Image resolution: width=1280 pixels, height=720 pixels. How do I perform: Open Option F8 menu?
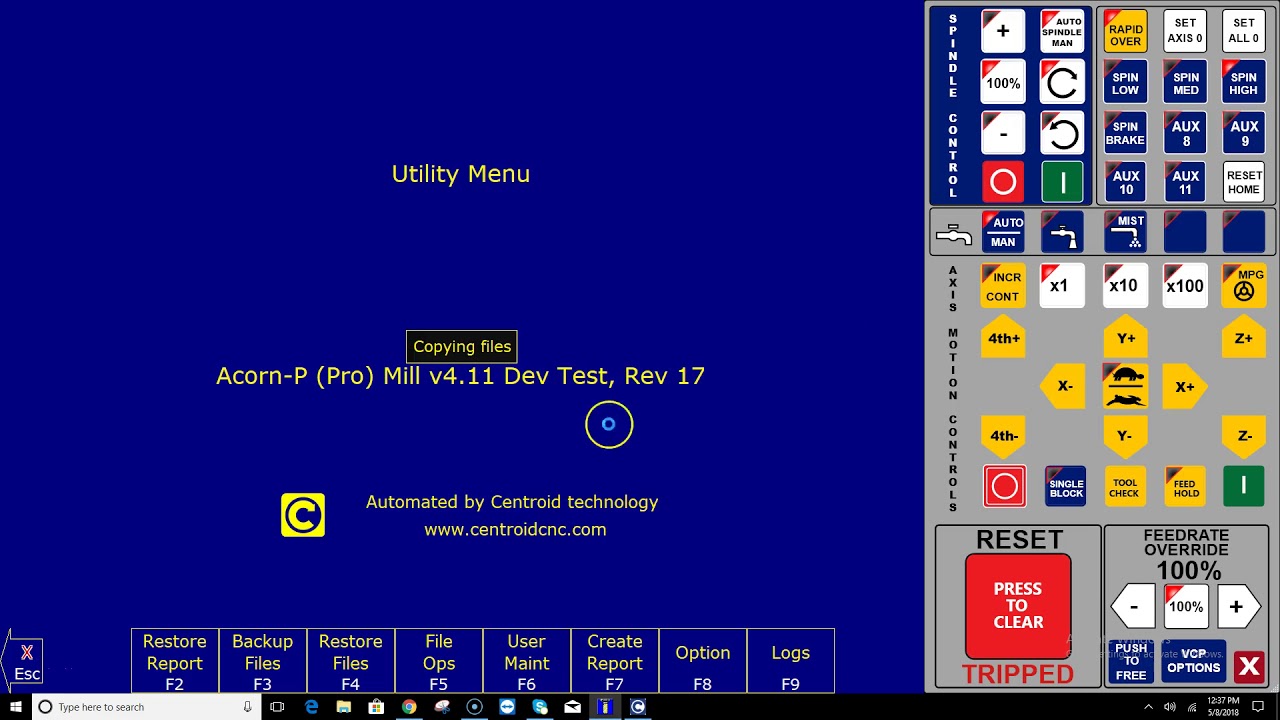pos(703,661)
